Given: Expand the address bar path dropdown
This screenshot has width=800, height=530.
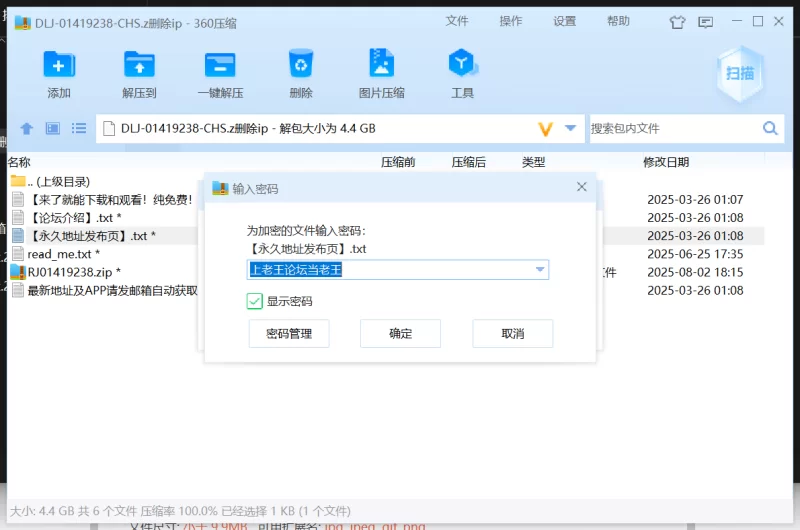Looking at the screenshot, I should 570,128.
